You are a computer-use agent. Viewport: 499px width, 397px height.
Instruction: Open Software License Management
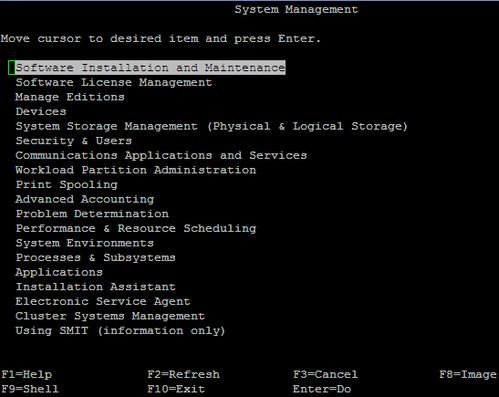click(x=114, y=82)
